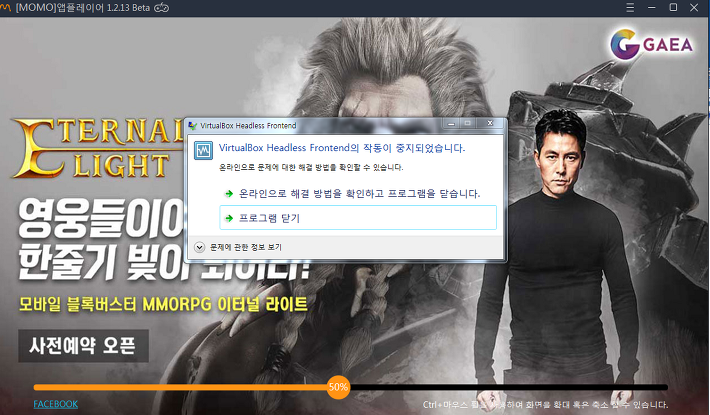Click 온라인으로 해결 방법을 확인하고 프로그램을 닫습니다
This screenshot has width=710, height=415.
coord(359,194)
